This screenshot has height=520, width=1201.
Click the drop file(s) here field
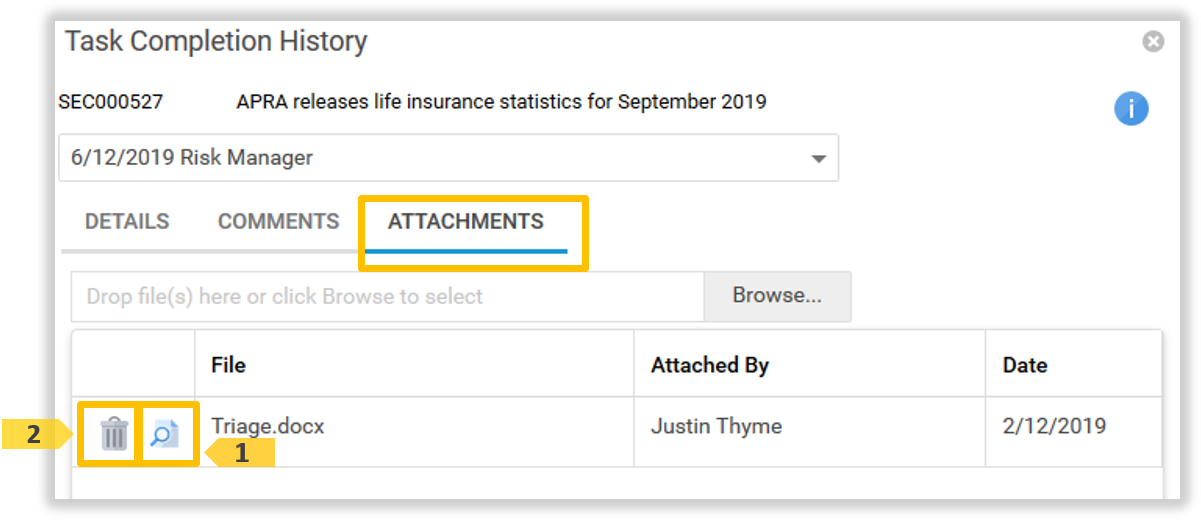point(387,297)
